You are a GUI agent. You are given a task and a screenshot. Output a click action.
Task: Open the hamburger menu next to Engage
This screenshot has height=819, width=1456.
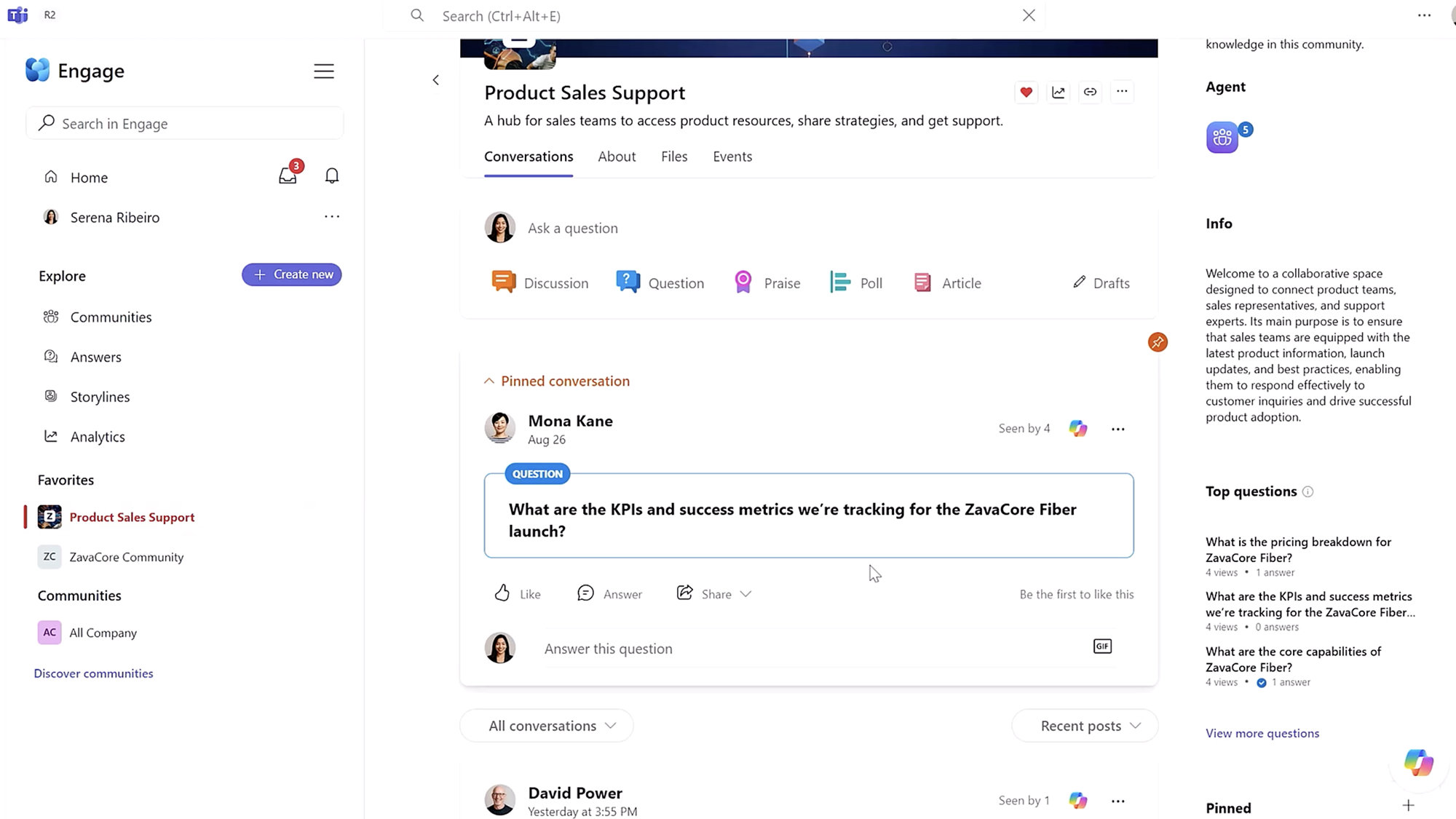pyautogui.click(x=324, y=71)
